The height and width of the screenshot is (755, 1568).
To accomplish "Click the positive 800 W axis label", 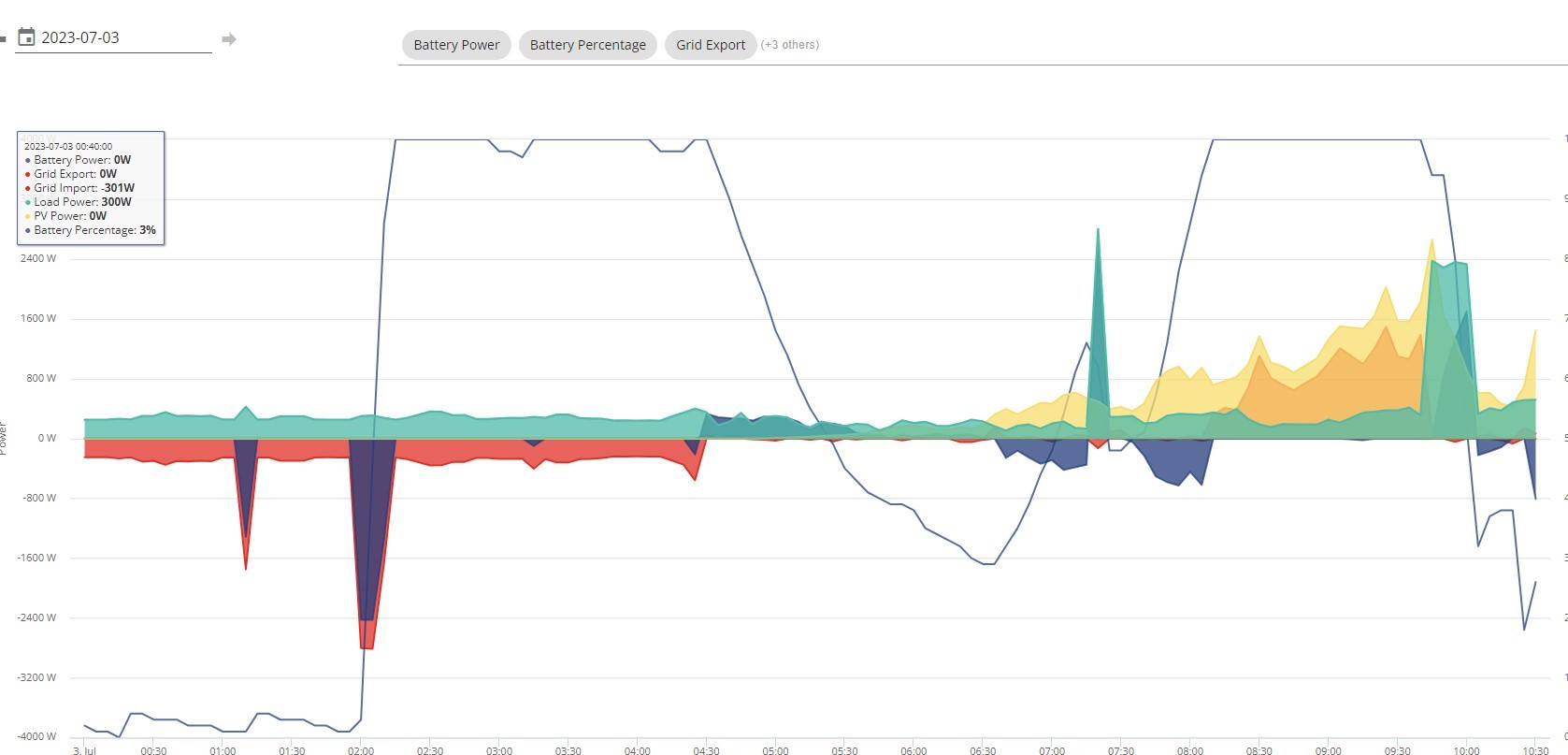I will (x=41, y=378).
